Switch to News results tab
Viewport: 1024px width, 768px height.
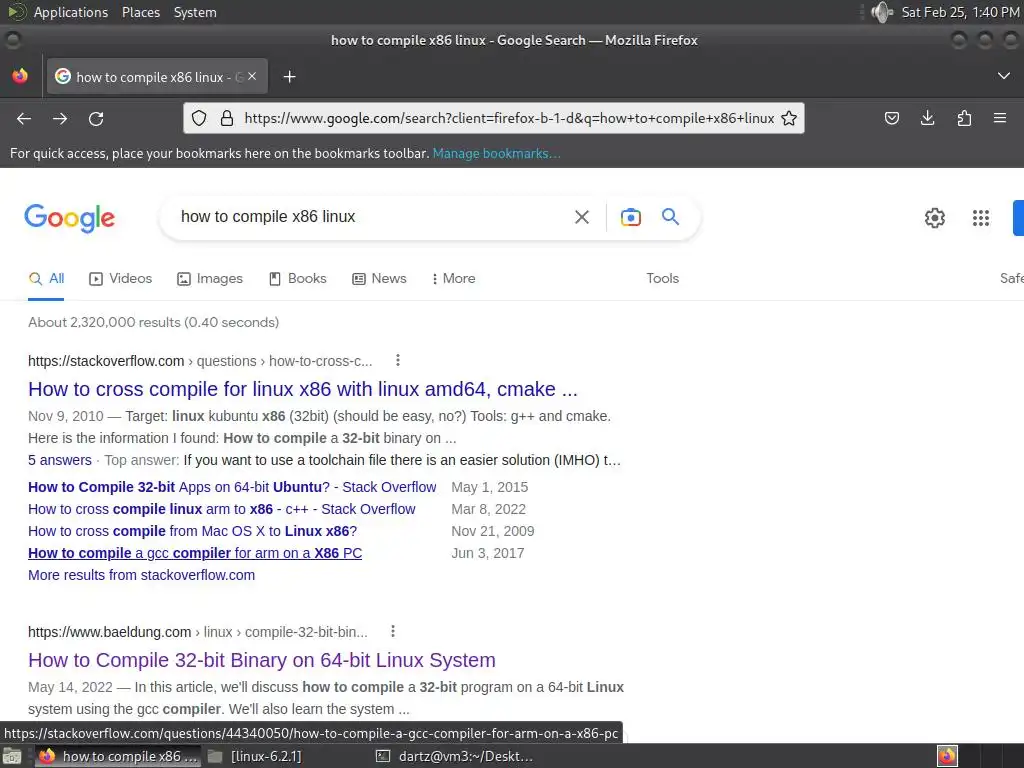379,279
